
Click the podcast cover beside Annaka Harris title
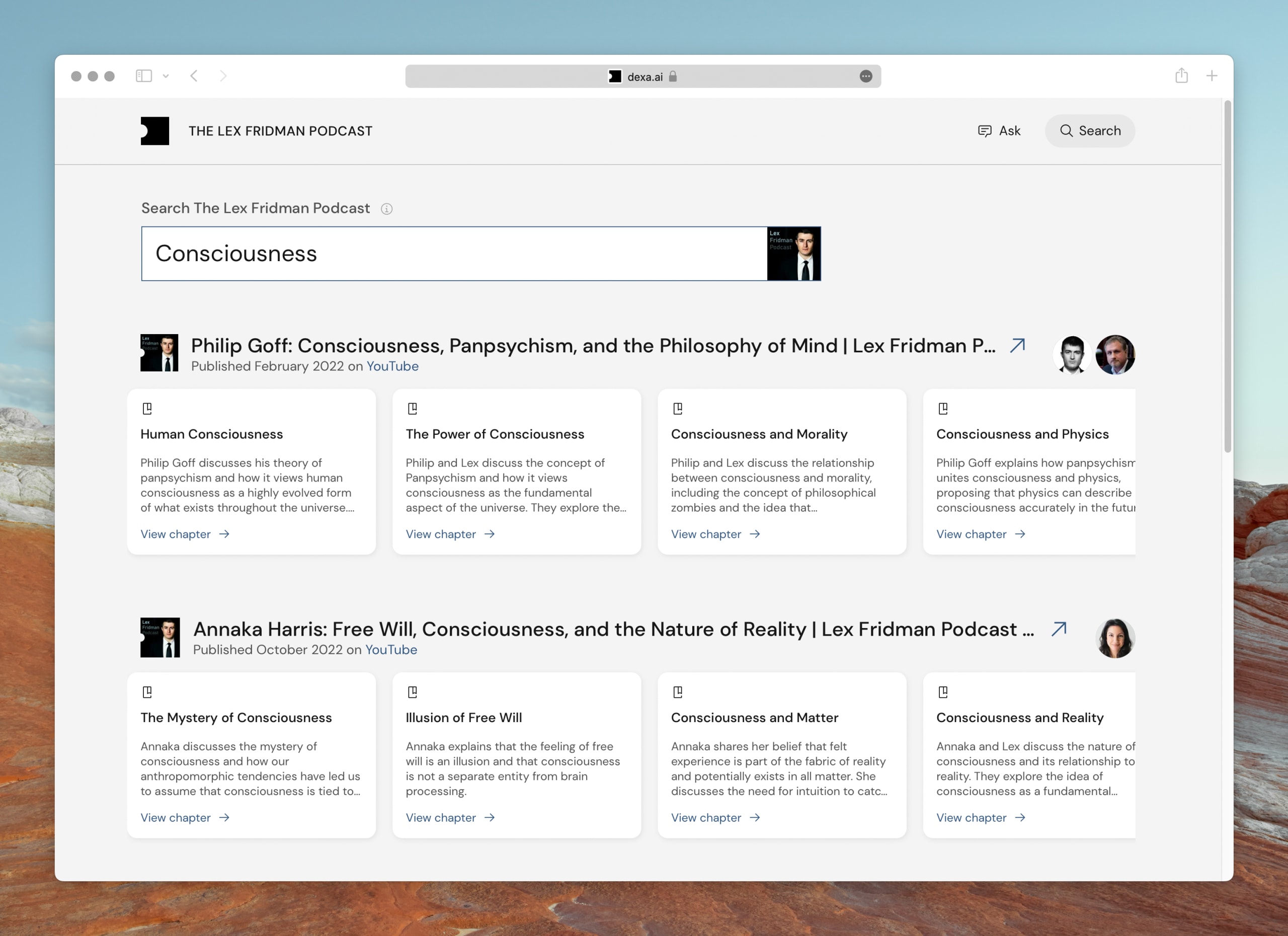[160, 637]
